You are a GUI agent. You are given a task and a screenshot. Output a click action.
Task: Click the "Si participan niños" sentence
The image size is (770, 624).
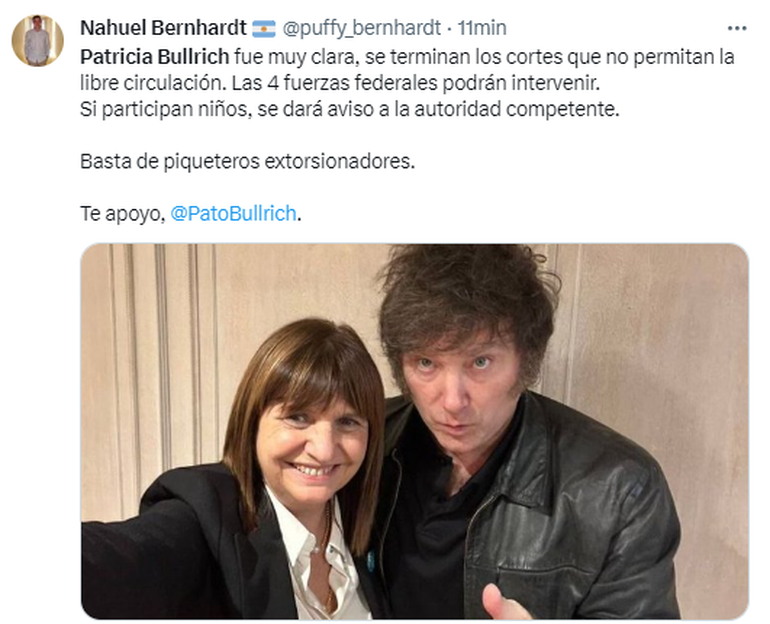(x=350, y=109)
